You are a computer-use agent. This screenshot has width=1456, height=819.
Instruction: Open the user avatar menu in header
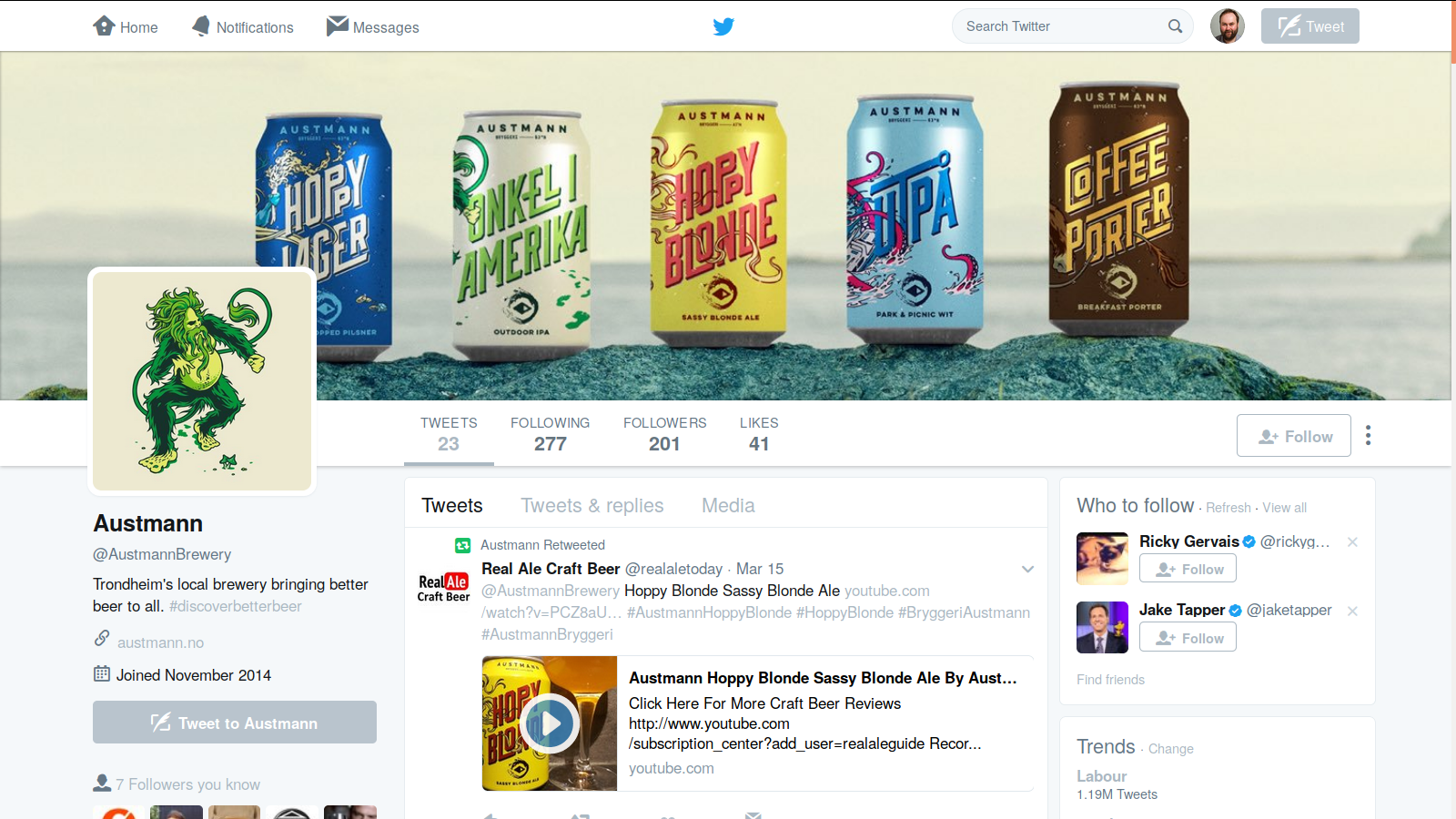coord(1227,26)
